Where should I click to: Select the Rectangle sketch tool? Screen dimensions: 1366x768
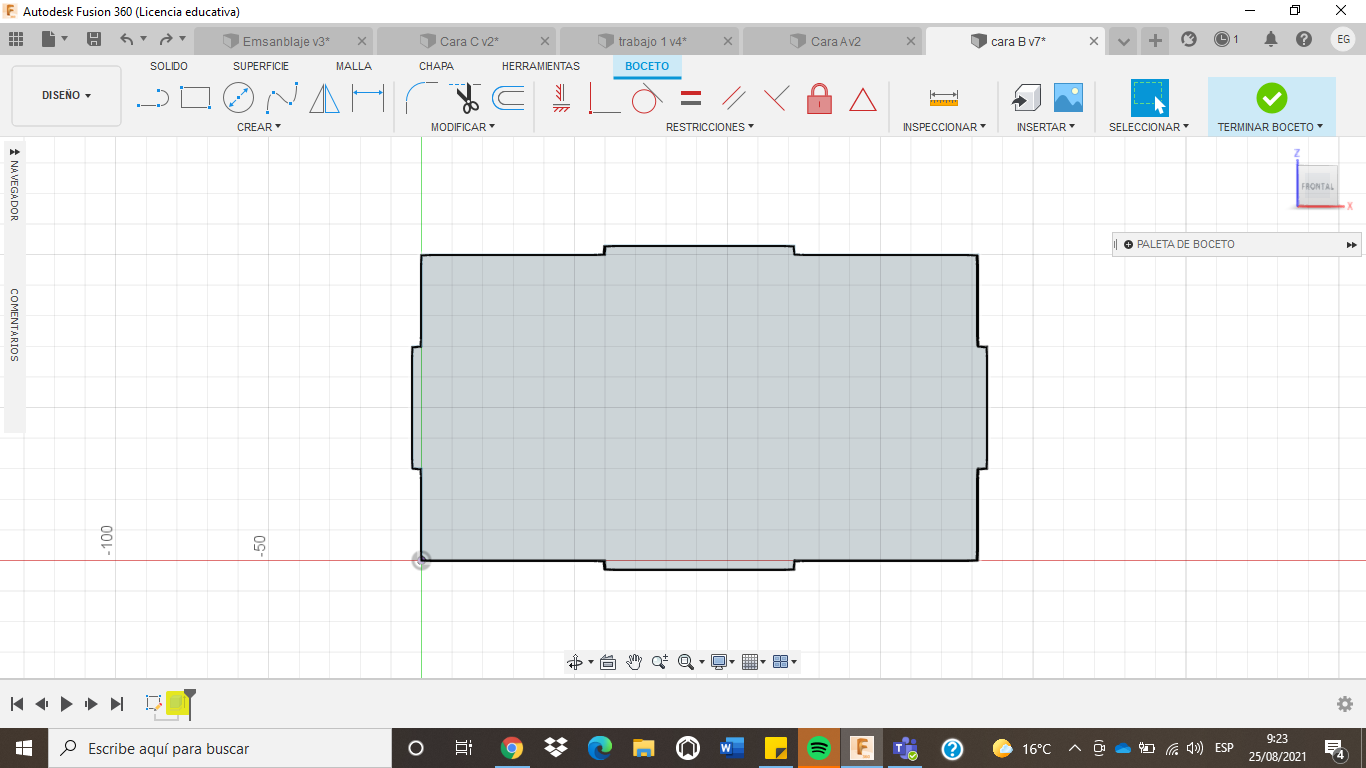click(x=195, y=99)
